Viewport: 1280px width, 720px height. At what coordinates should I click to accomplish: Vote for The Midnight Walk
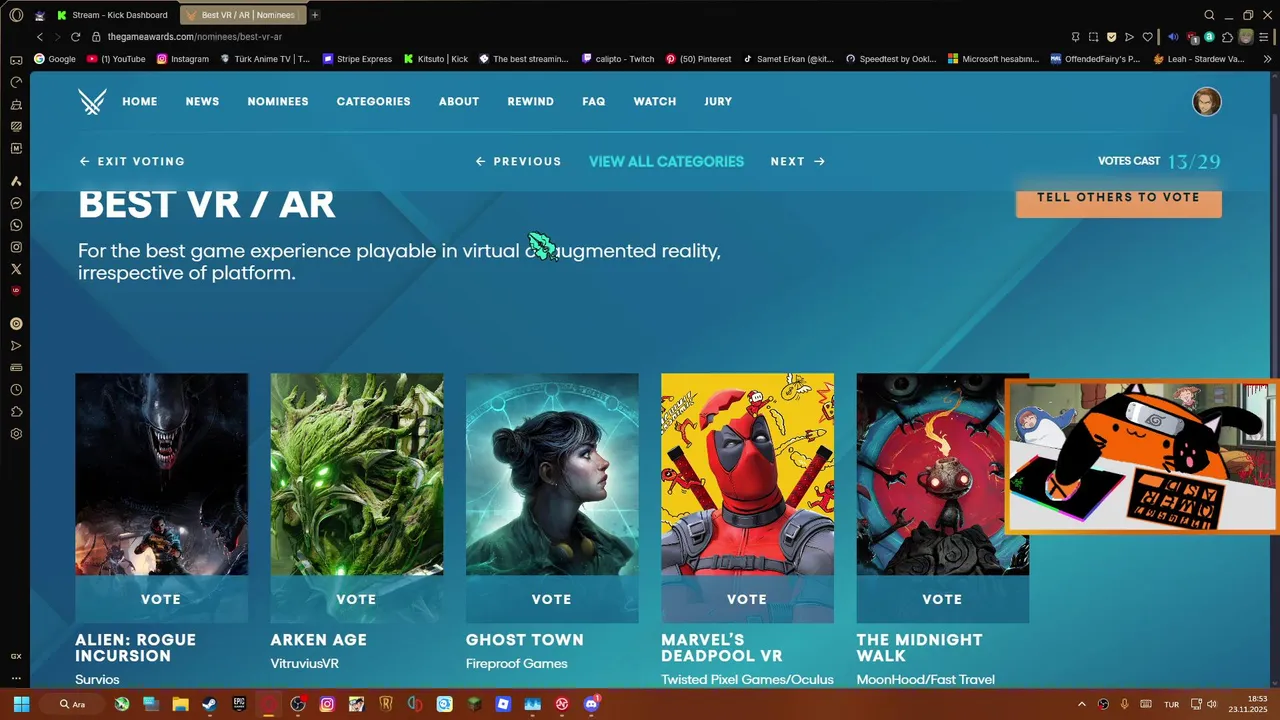click(942, 599)
